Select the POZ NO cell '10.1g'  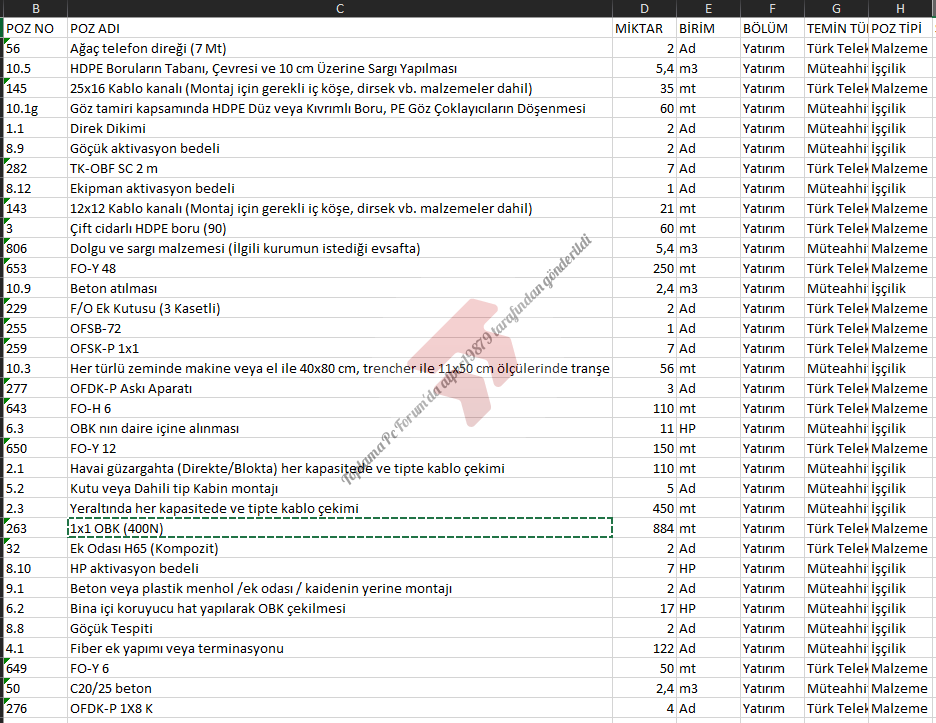tap(36, 108)
